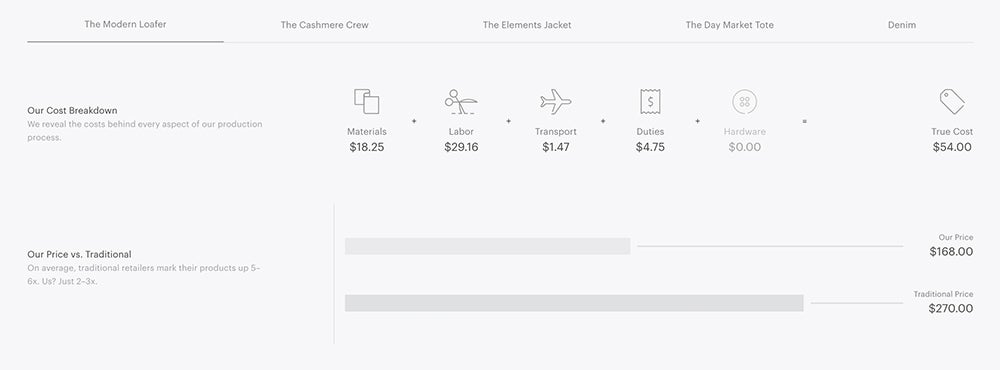
Task: Click the $54.00 True Cost amount
Action: (952, 147)
